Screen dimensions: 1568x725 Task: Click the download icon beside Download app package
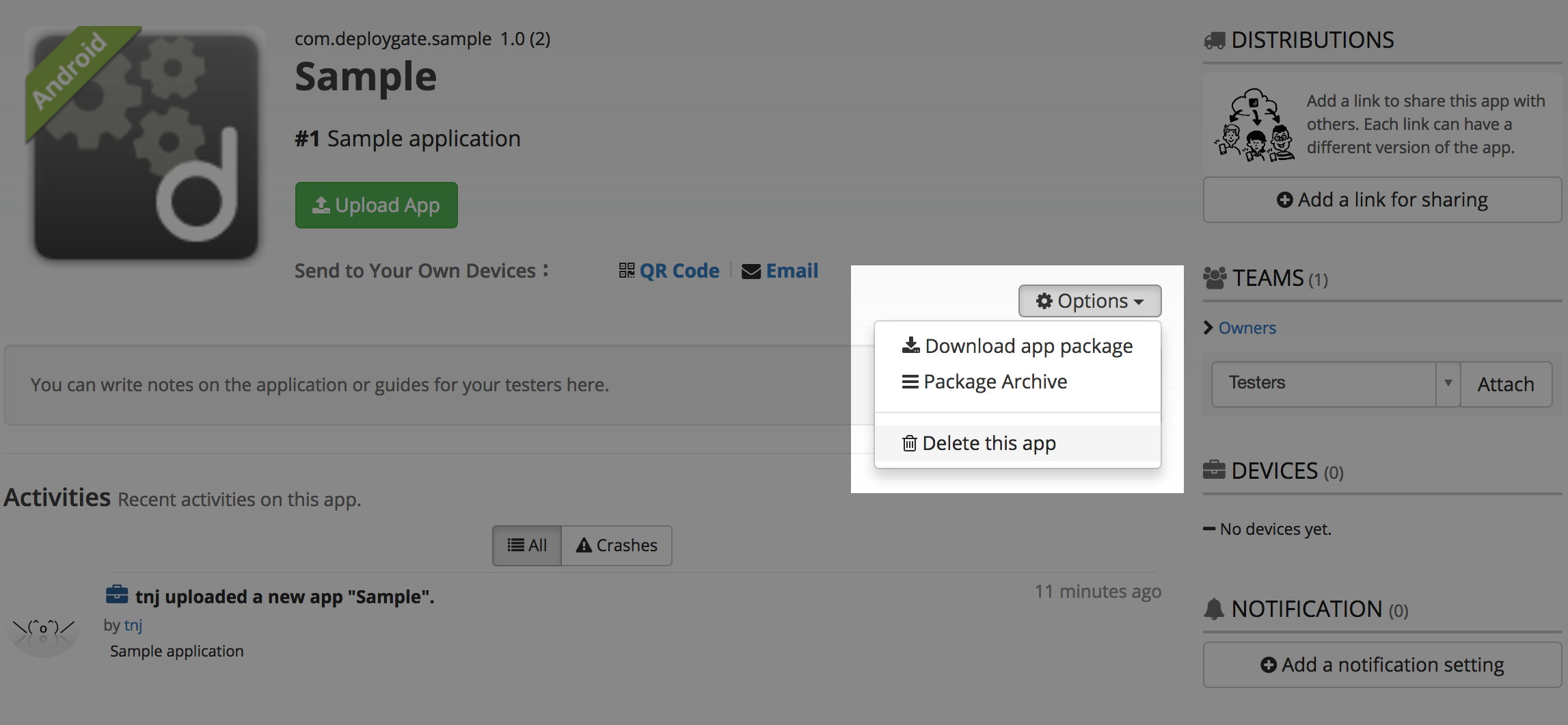click(910, 345)
